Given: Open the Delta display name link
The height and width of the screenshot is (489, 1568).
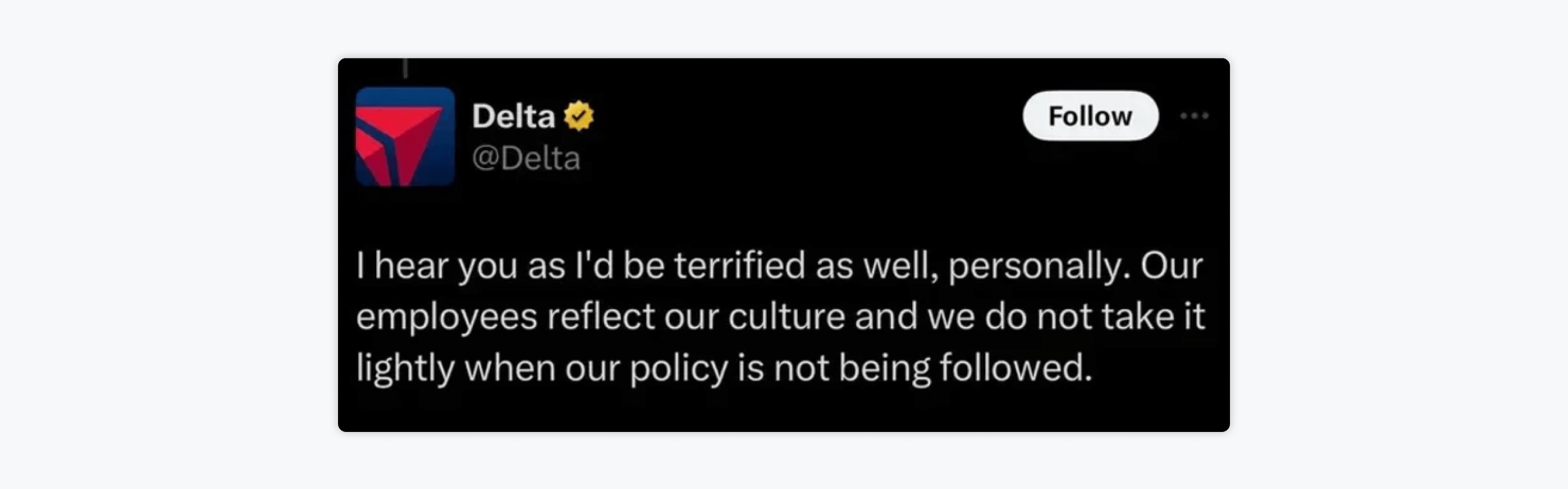Looking at the screenshot, I should [x=513, y=116].
